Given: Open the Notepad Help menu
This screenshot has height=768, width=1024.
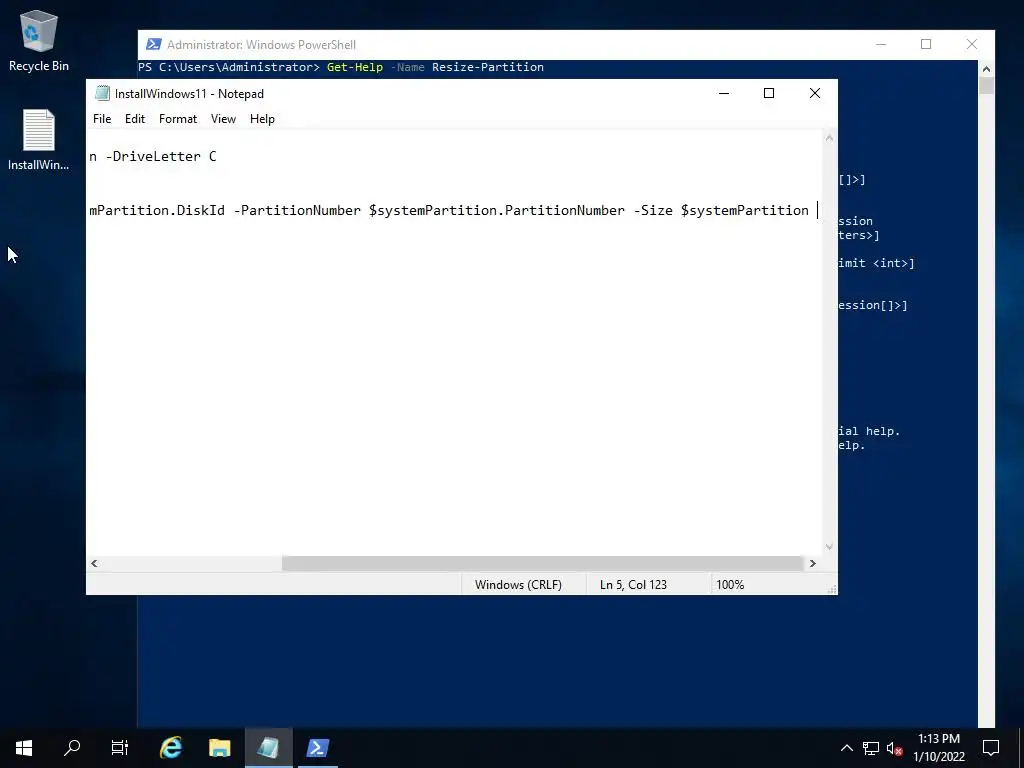Looking at the screenshot, I should [262, 119].
